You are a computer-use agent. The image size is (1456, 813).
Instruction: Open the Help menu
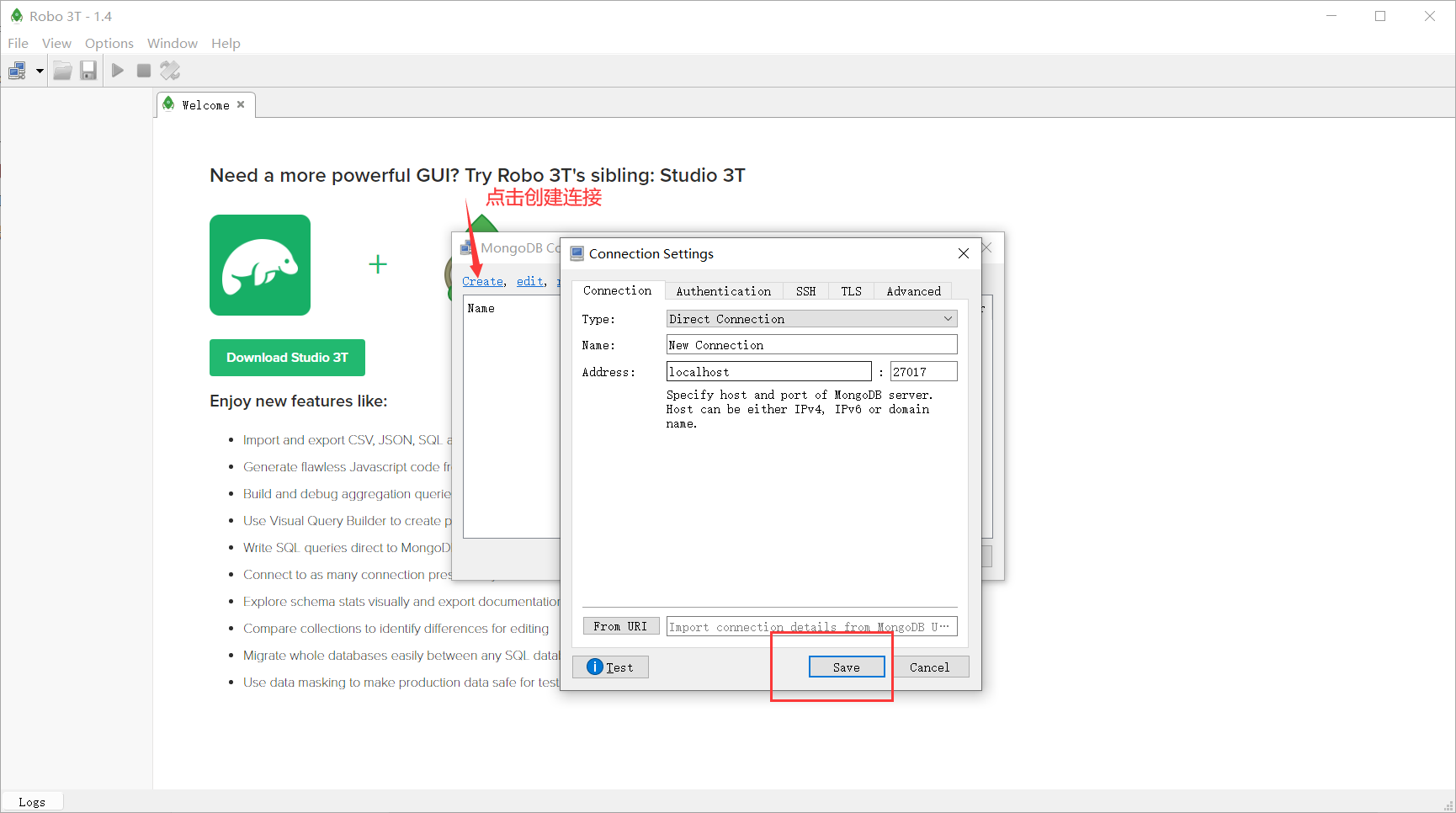[226, 43]
